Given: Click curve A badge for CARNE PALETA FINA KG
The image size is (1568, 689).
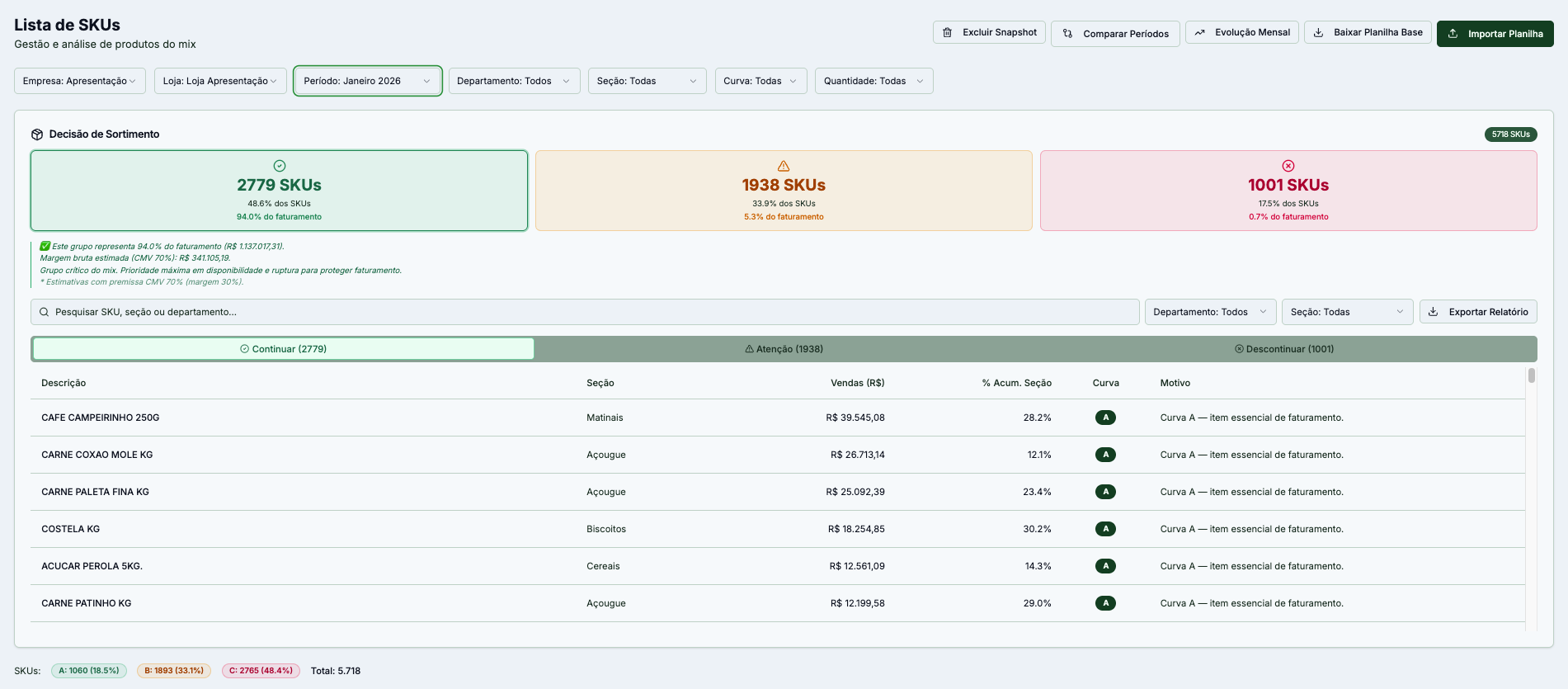Looking at the screenshot, I should coord(1105,492).
